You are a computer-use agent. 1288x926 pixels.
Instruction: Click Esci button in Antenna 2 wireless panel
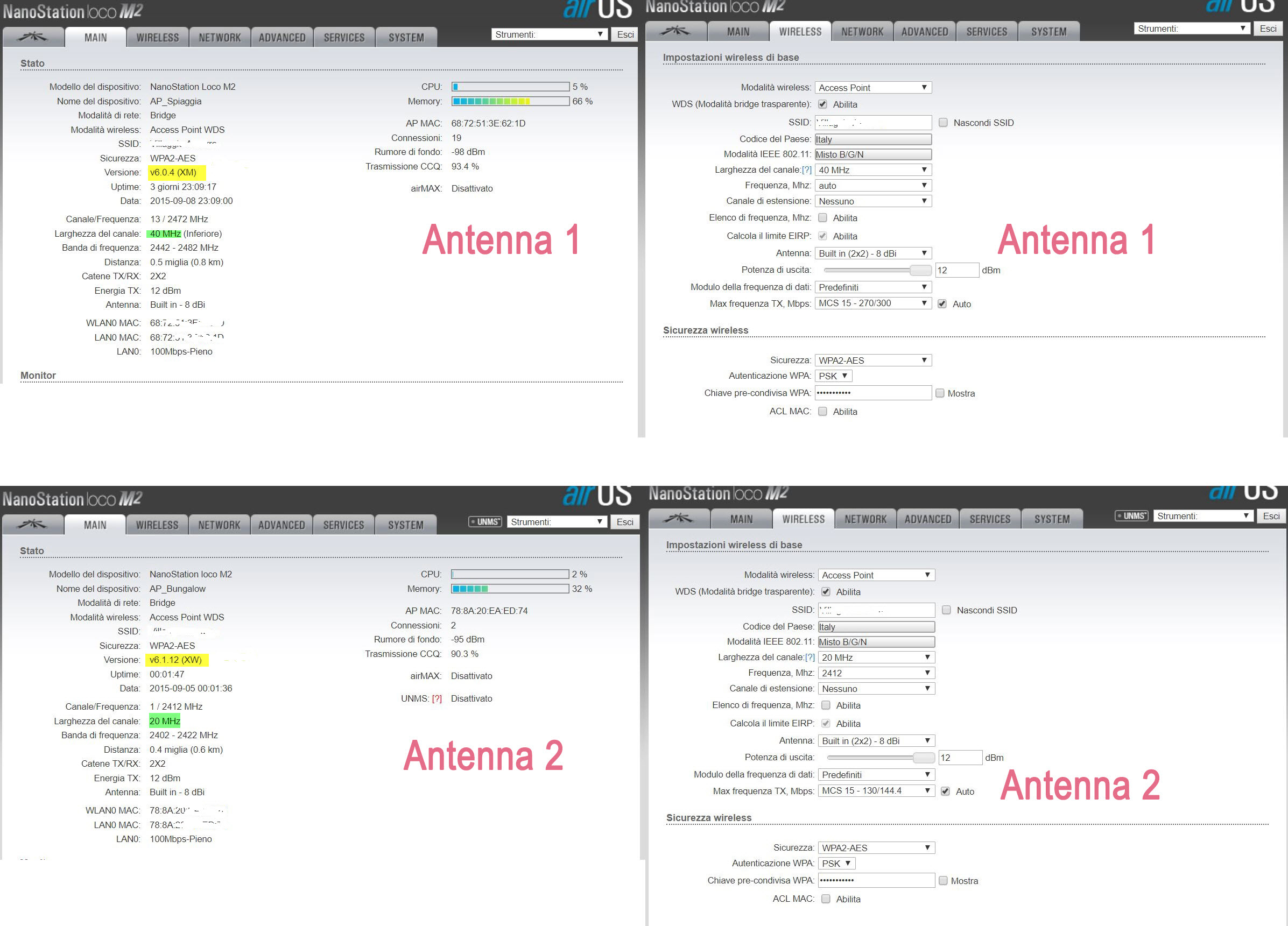click(x=1271, y=515)
